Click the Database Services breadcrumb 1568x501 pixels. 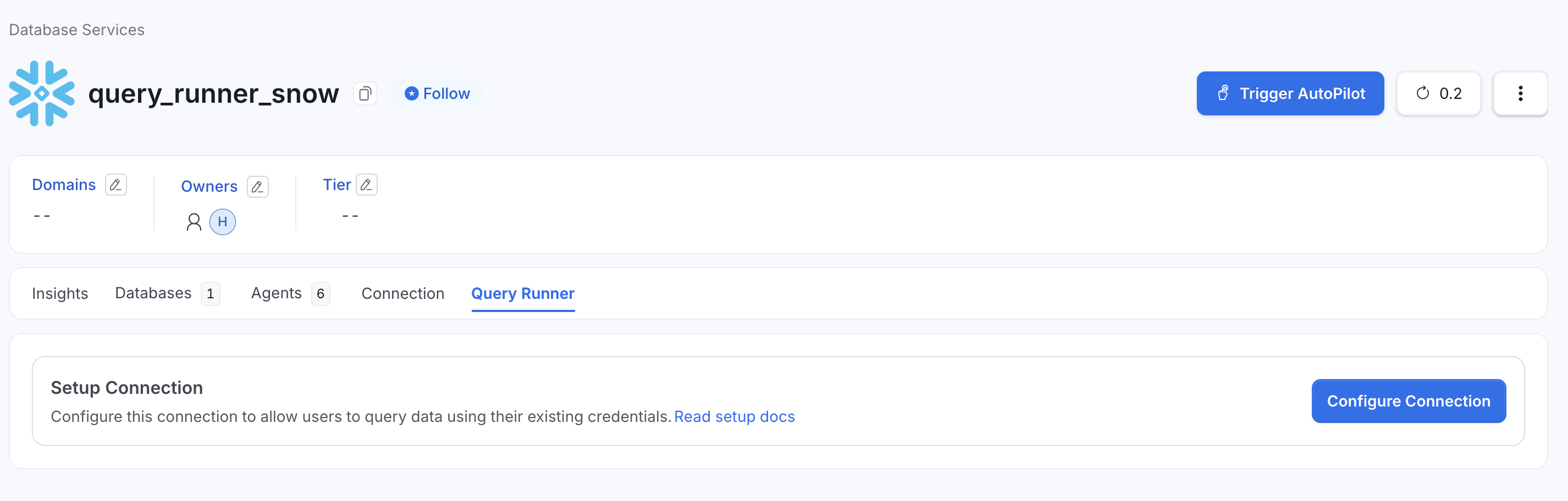pos(76,29)
